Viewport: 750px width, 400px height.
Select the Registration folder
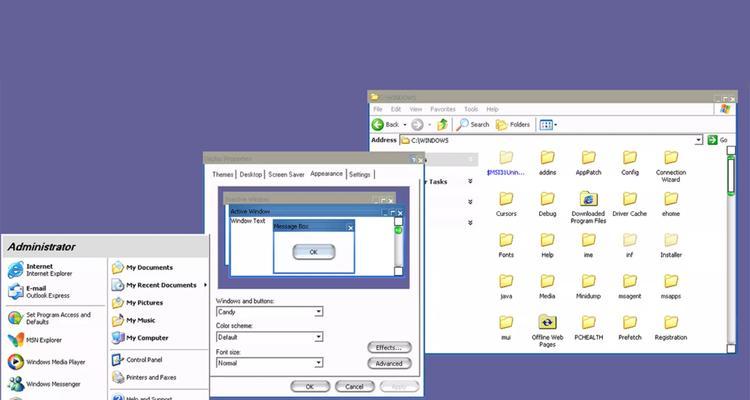[671, 328]
